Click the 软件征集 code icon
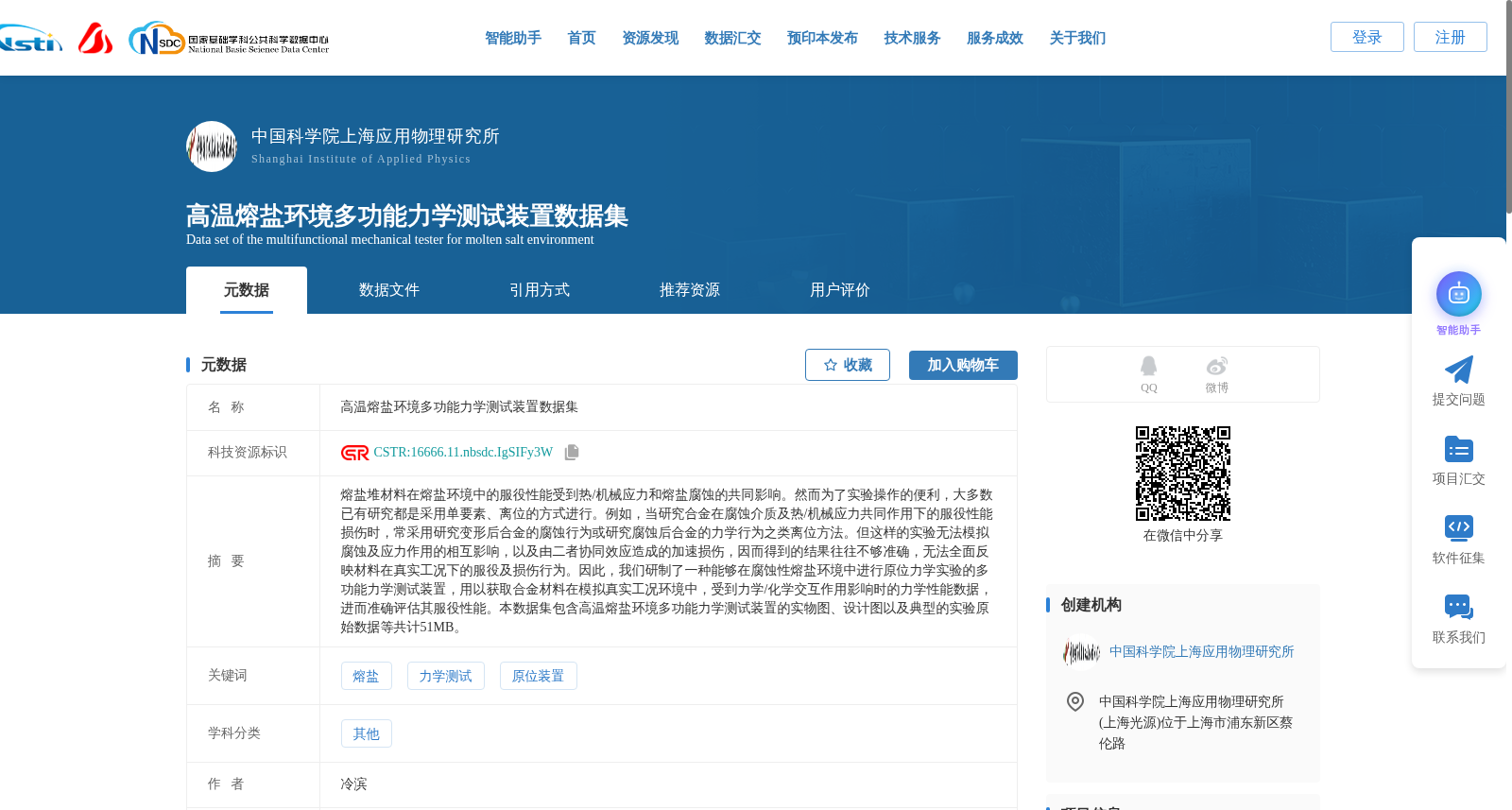This screenshot has height=810, width=1512. coord(1458,527)
